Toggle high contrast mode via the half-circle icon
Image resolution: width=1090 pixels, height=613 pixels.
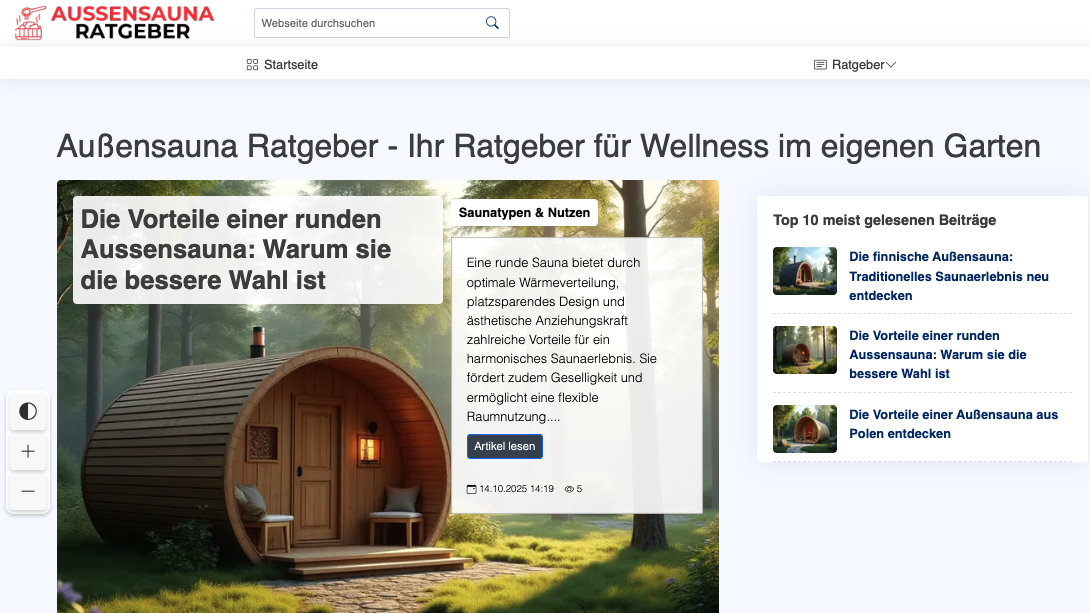(x=28, y=411)
